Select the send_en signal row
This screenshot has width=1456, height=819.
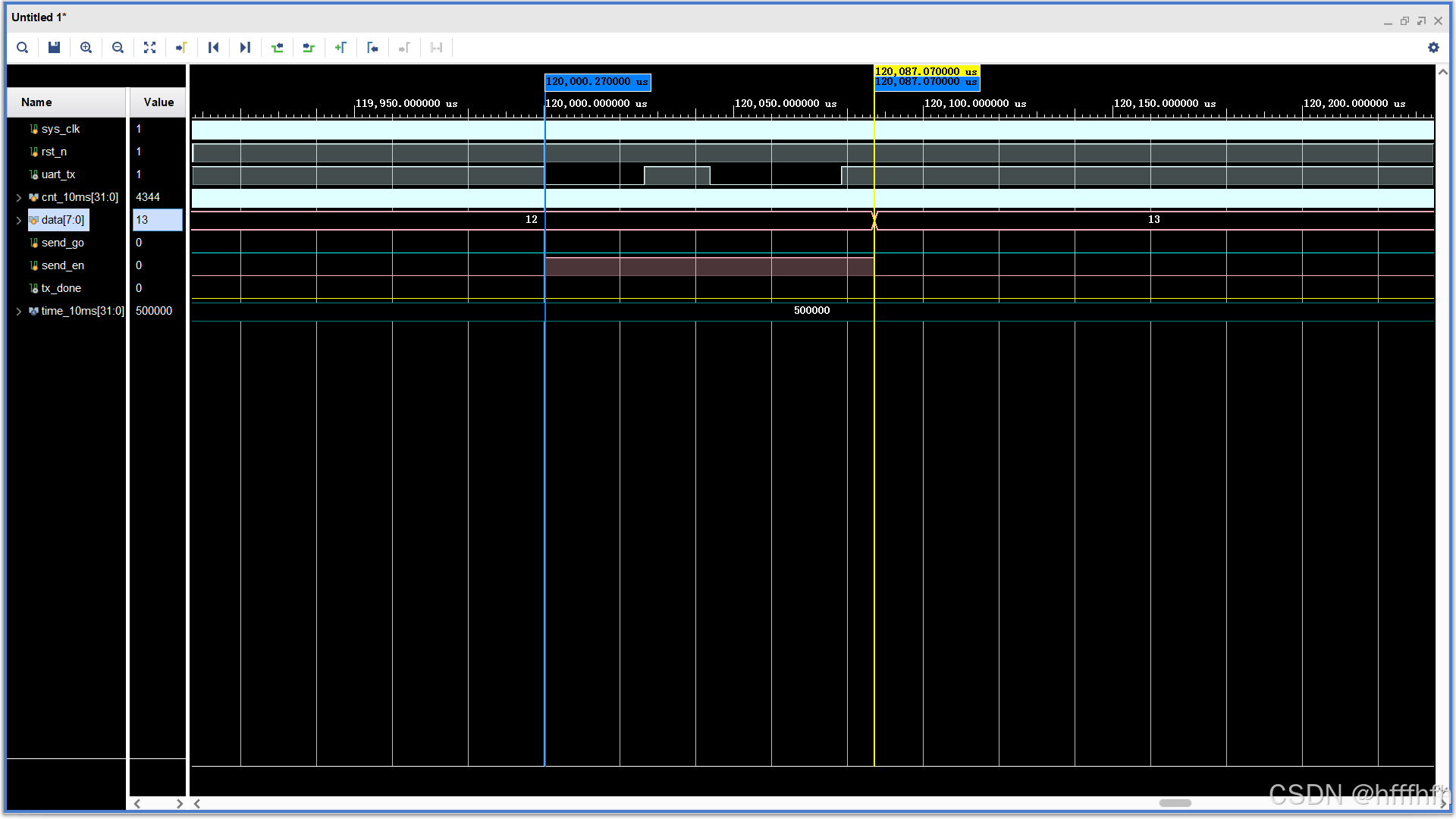pos(63,265)
